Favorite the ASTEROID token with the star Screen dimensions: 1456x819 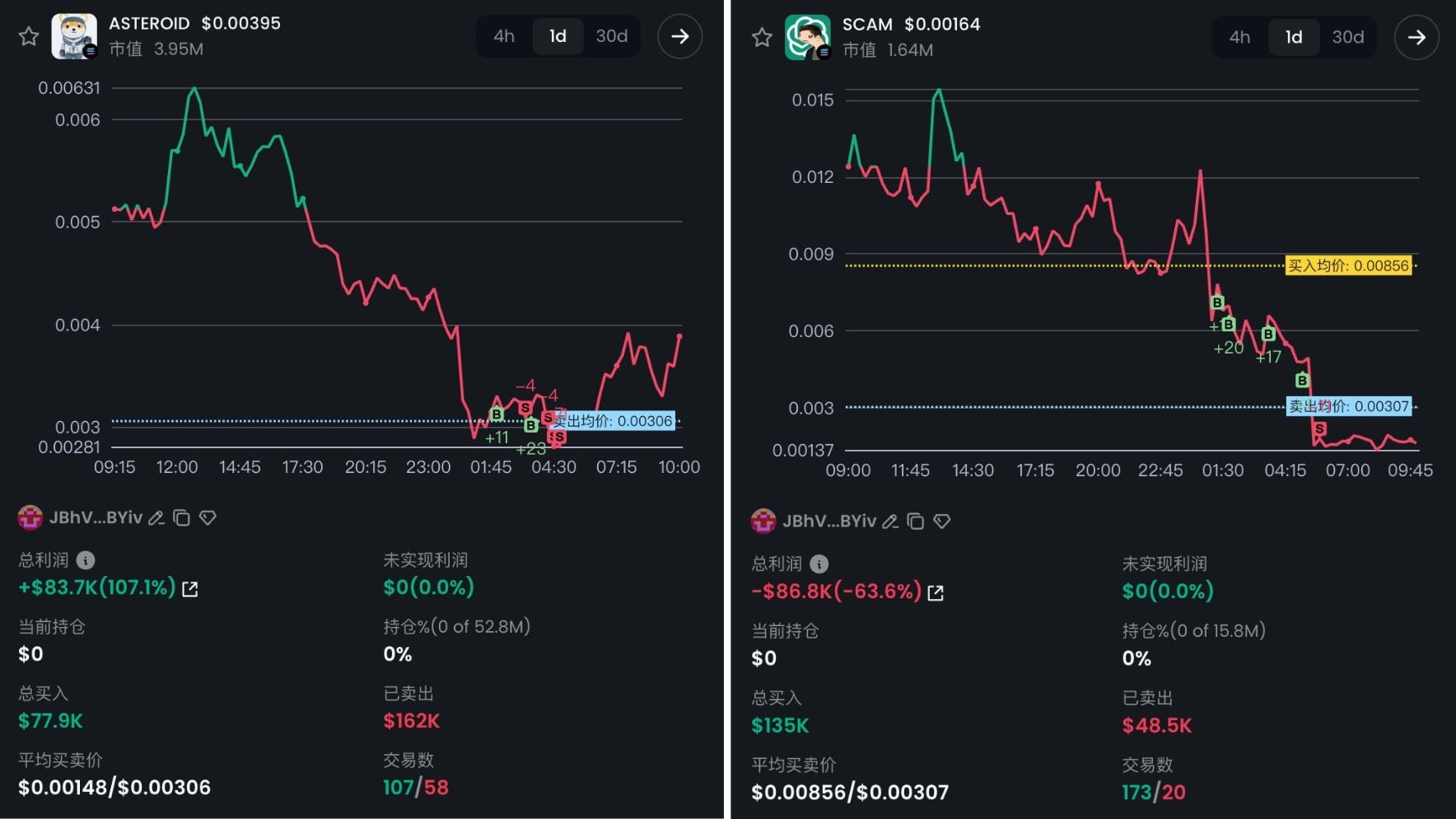click(29, 36)
